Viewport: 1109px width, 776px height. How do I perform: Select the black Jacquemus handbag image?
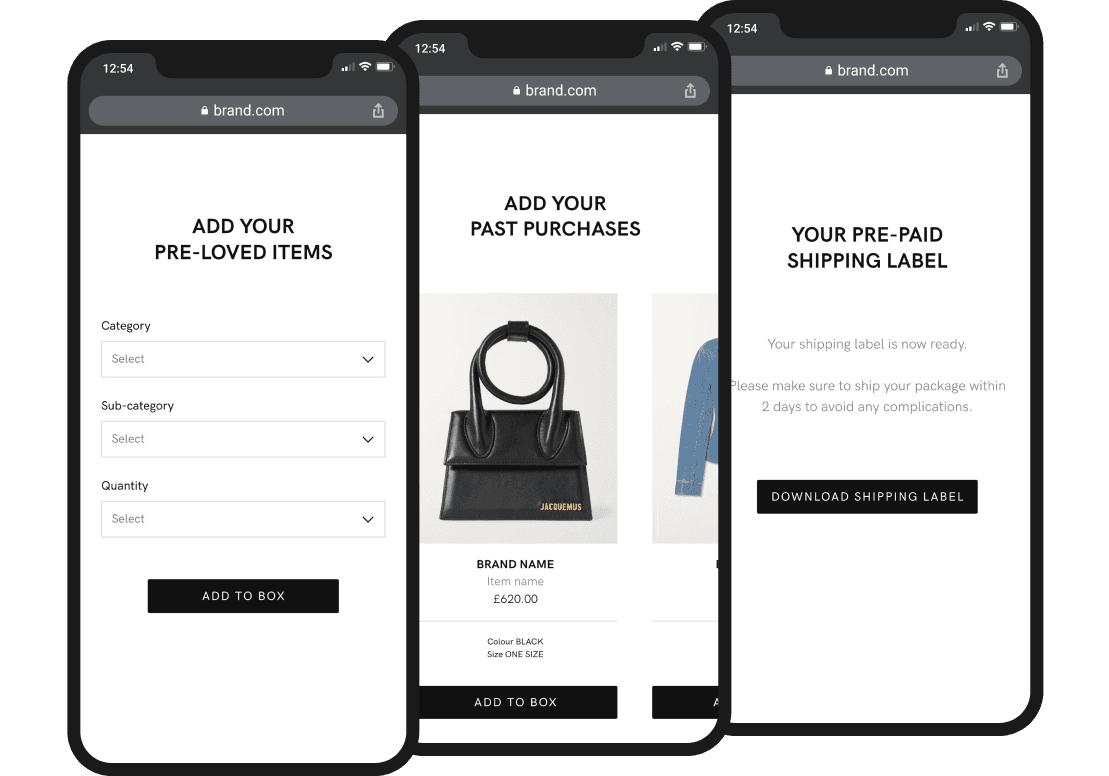[518, 419]
